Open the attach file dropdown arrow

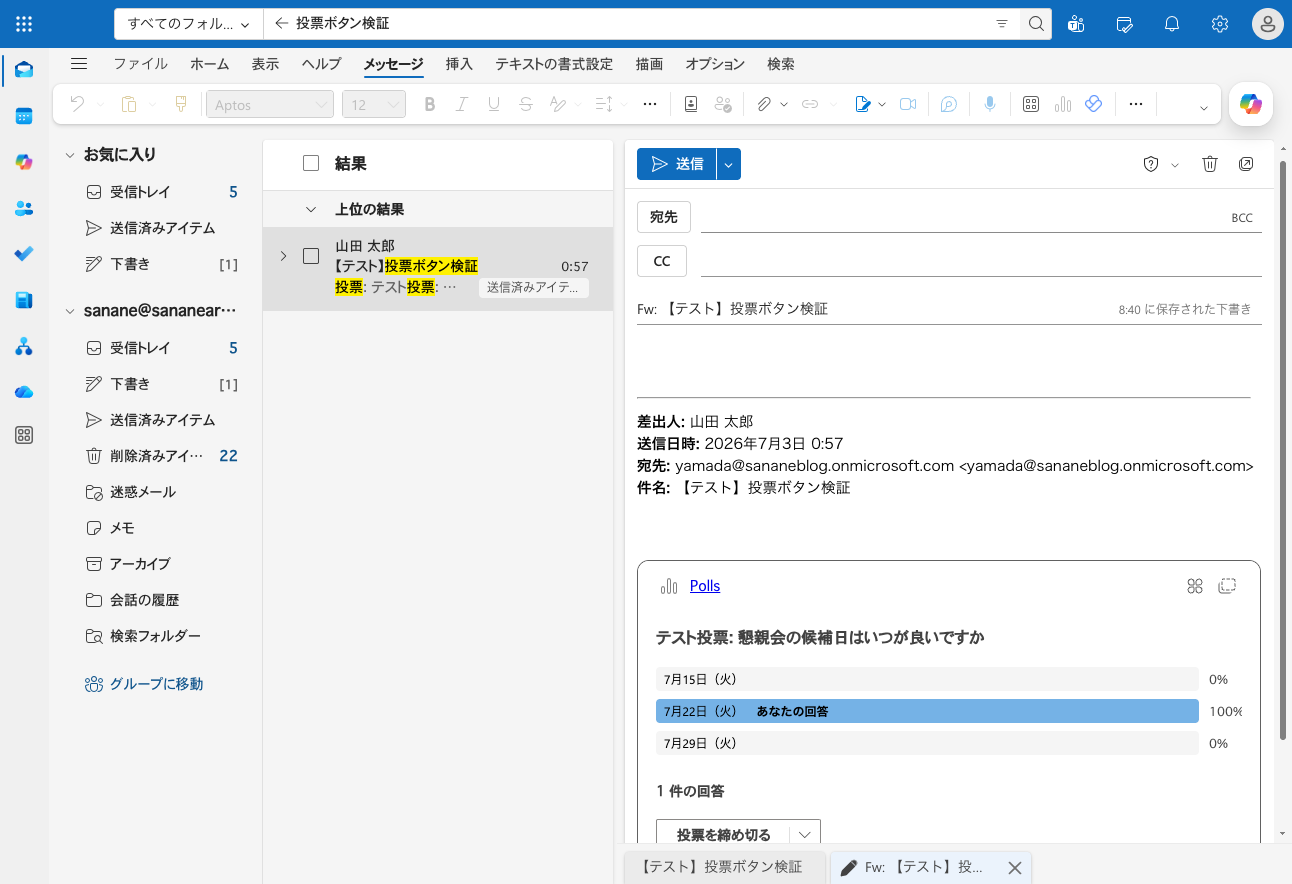point(784,104)
